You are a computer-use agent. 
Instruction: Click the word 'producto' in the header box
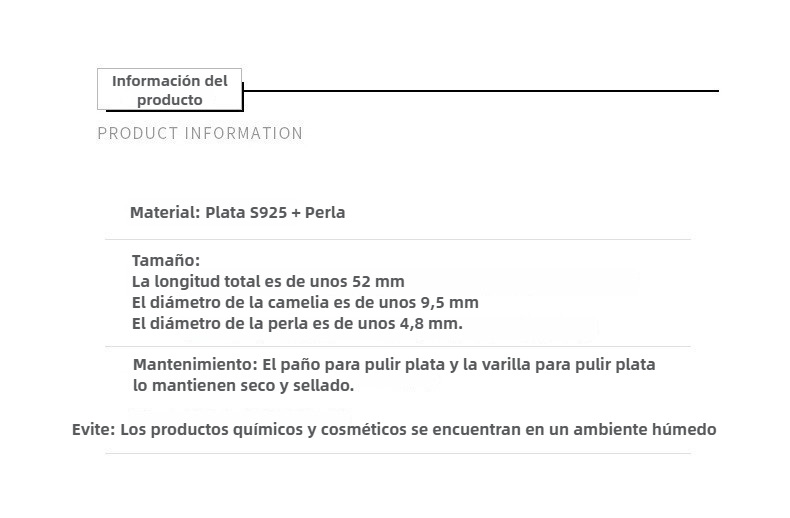click(x=170, y=100)
